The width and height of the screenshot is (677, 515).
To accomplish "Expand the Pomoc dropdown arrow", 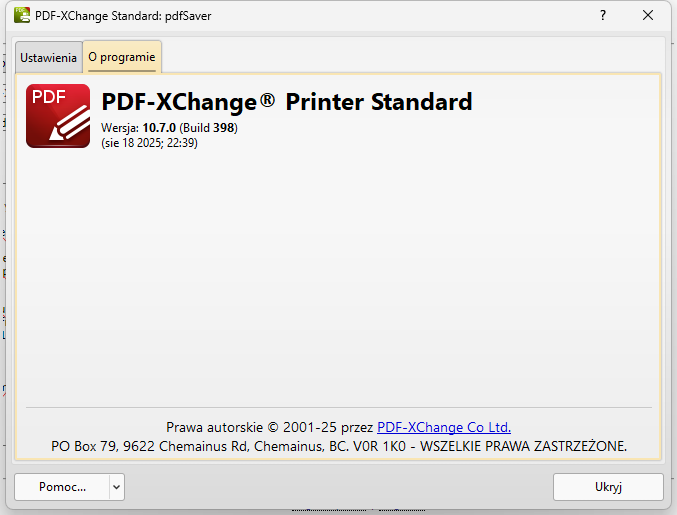I will tap(117, 487).
